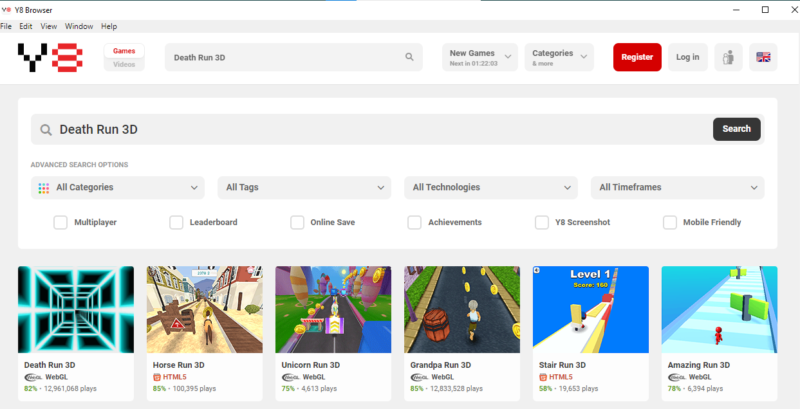
Task: Click the 12,961,068 plays text
Action: click(x=70, y=389)
